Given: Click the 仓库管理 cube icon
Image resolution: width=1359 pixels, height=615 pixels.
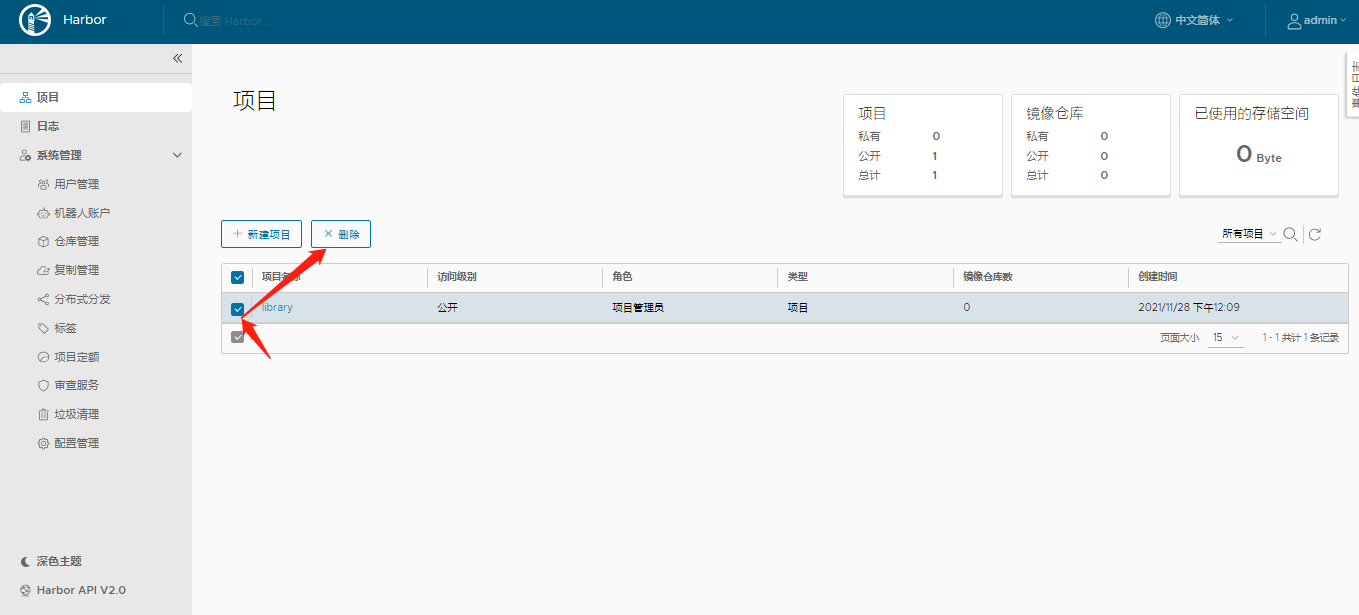Looking at the screenshot, I should pyautogui.click(x=43, y=242).
